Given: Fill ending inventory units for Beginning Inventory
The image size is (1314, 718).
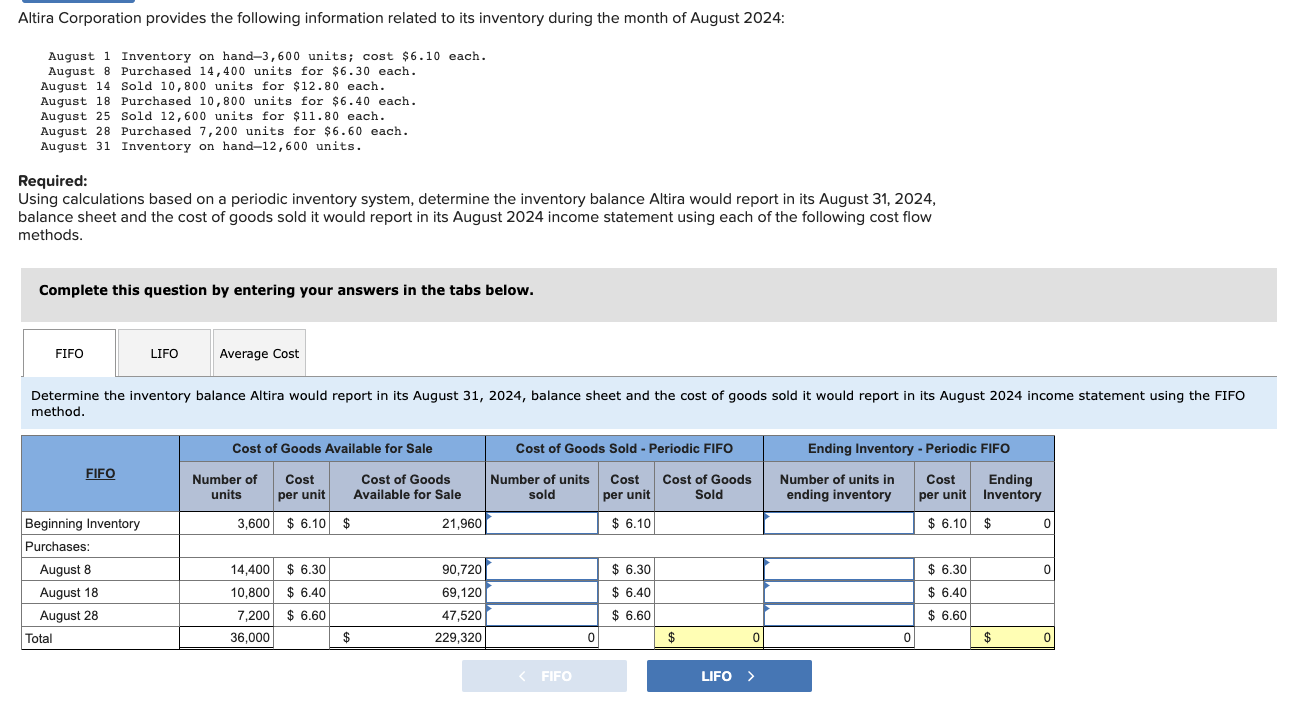Looking at the screenshot, I should pyautogui.click(x=839, y=523).
